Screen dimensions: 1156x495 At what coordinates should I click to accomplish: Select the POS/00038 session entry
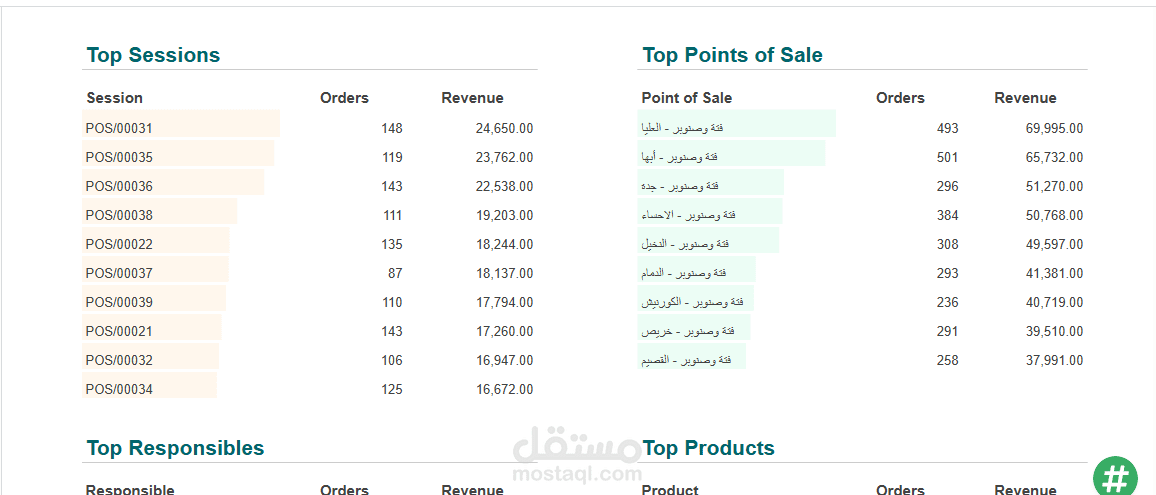coord(119,215)
